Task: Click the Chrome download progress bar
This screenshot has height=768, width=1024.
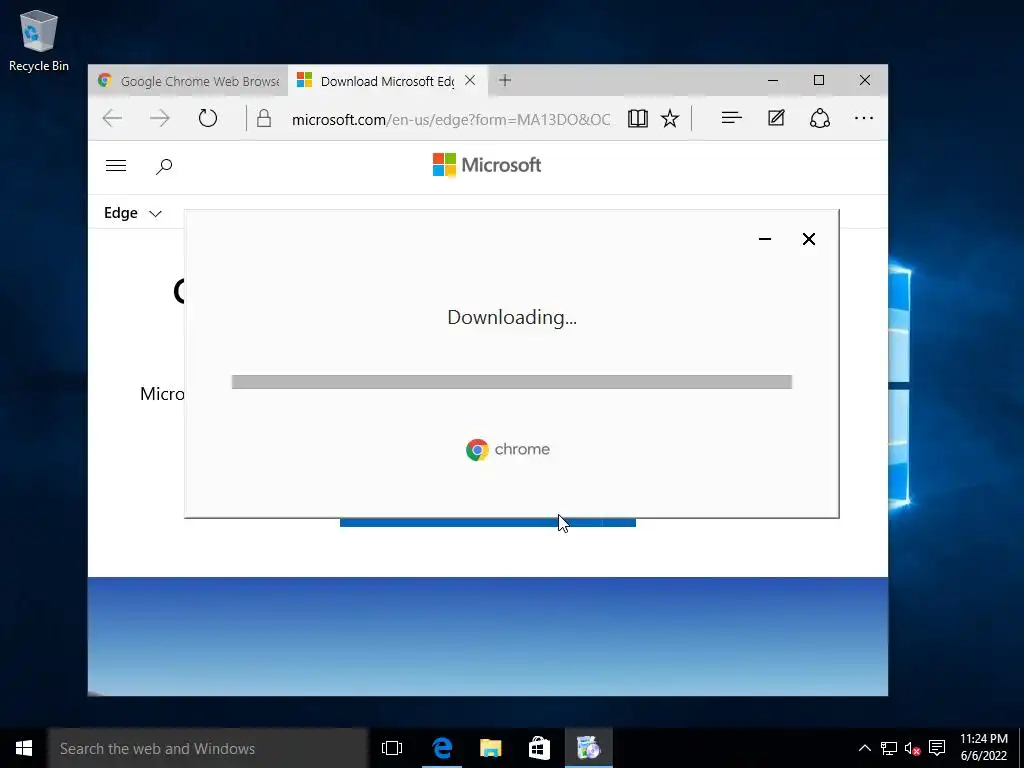Action: tap(512, 382)
